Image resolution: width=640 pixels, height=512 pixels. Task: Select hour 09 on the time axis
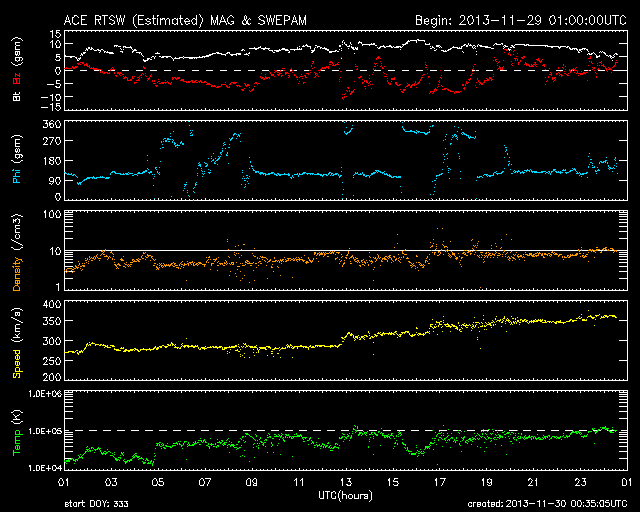tap(250, 482)
